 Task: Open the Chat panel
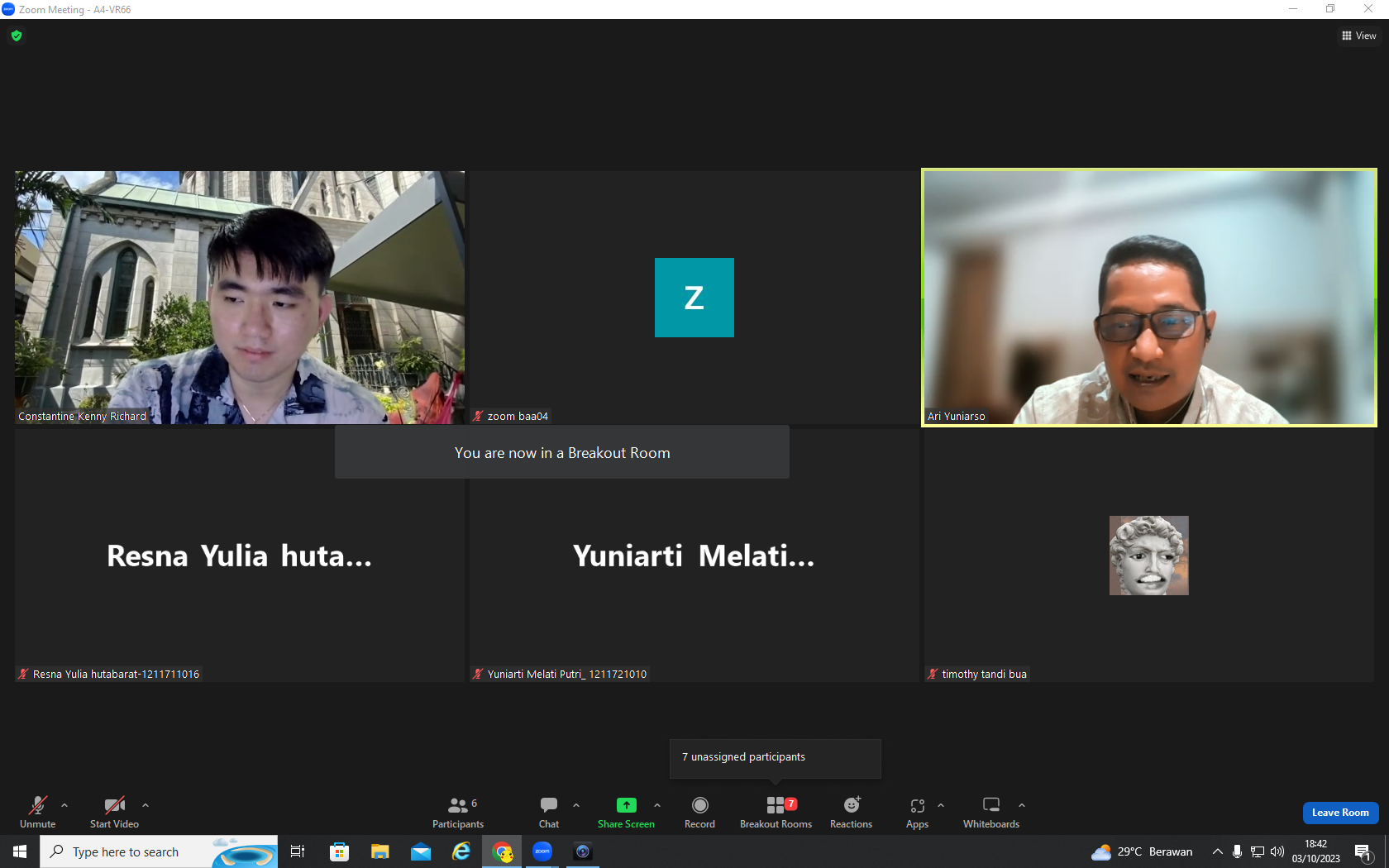(x=549, y=812)
